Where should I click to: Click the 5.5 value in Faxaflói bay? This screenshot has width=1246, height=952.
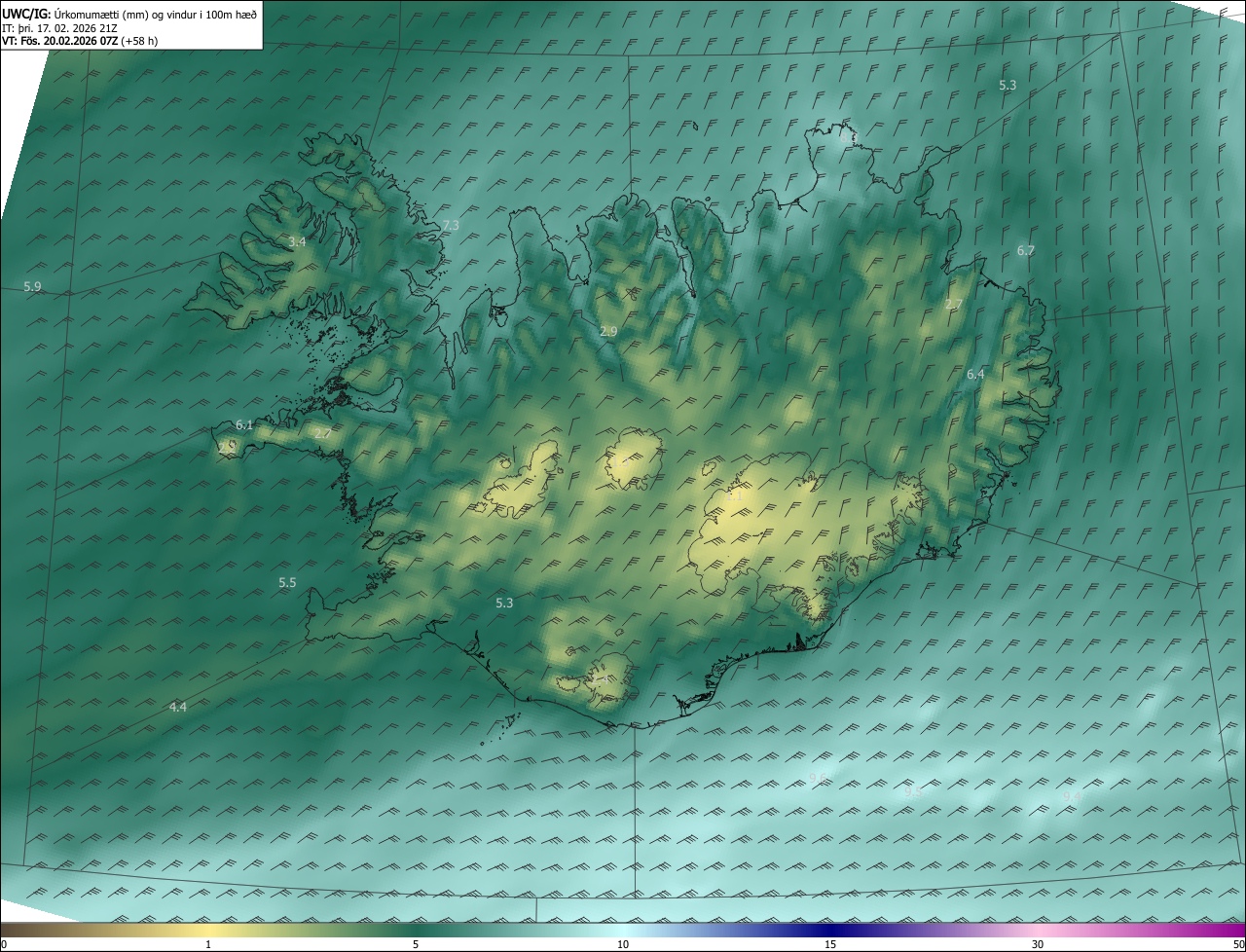[287, 582]
